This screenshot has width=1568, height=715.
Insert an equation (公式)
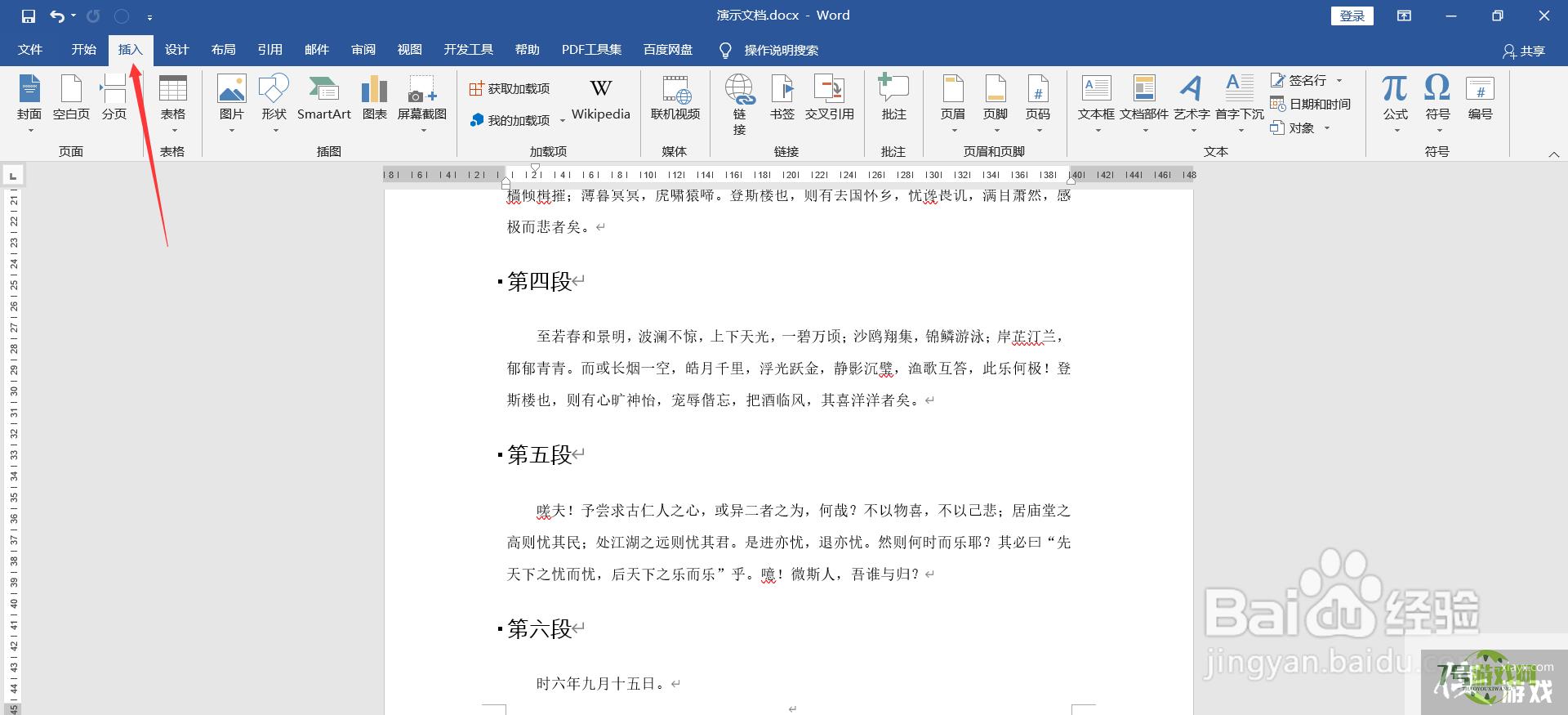pos(1395,102)
